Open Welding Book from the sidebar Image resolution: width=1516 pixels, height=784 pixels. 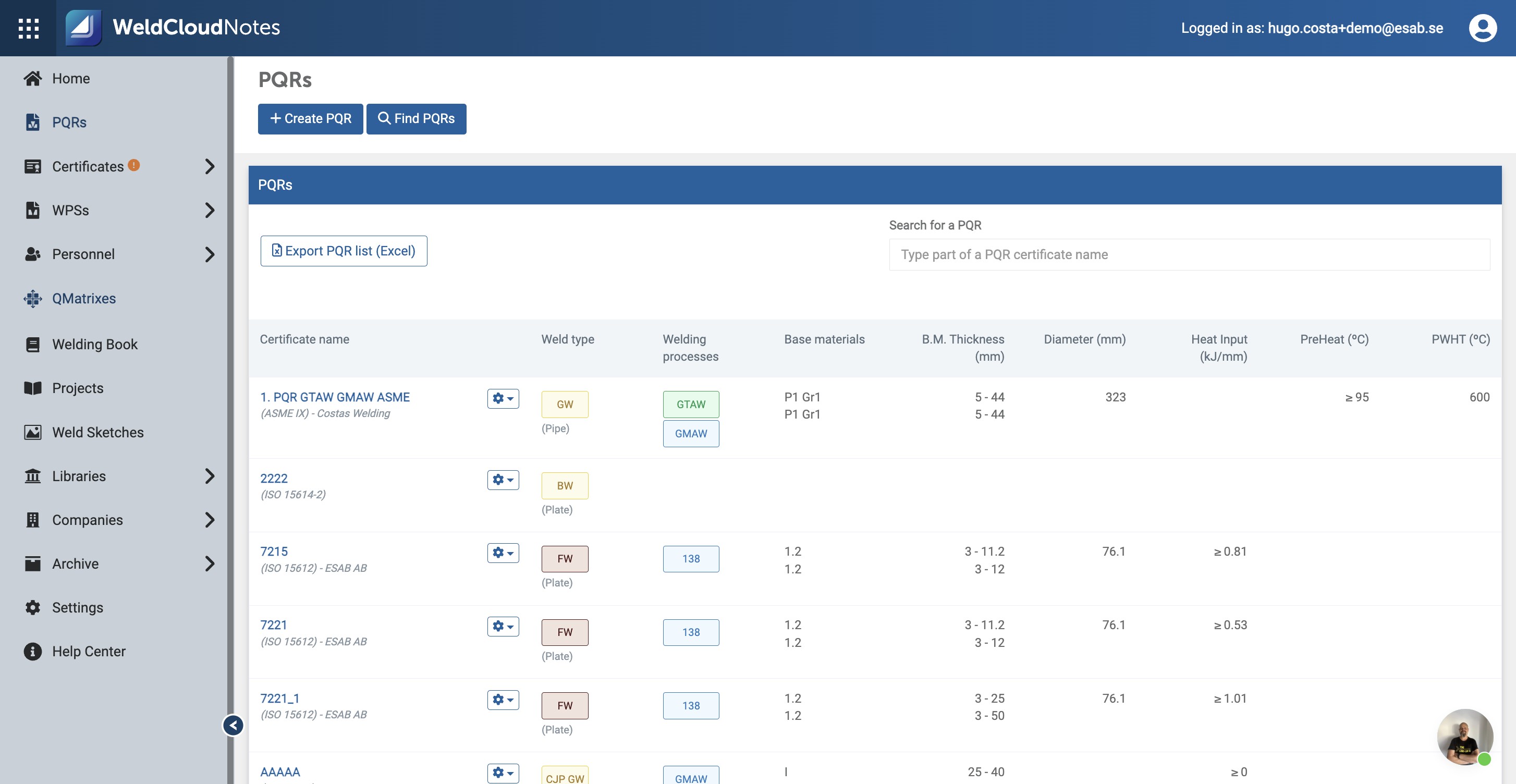[94, 345]
